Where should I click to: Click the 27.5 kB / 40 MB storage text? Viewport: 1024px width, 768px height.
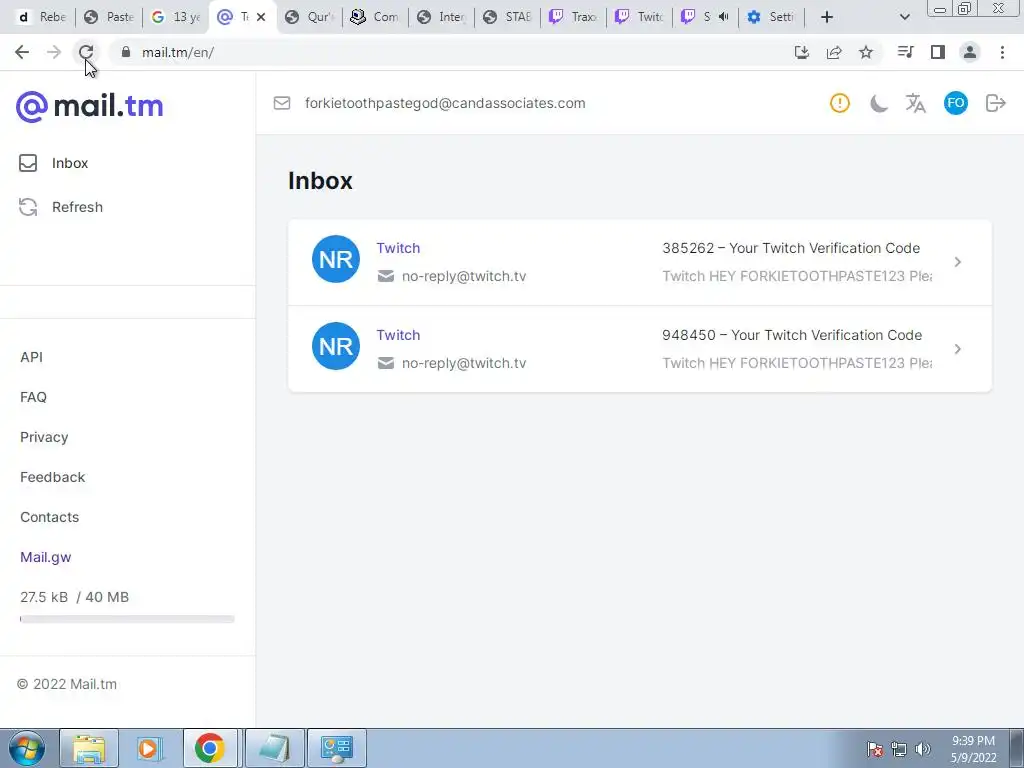tap(74, 597)
